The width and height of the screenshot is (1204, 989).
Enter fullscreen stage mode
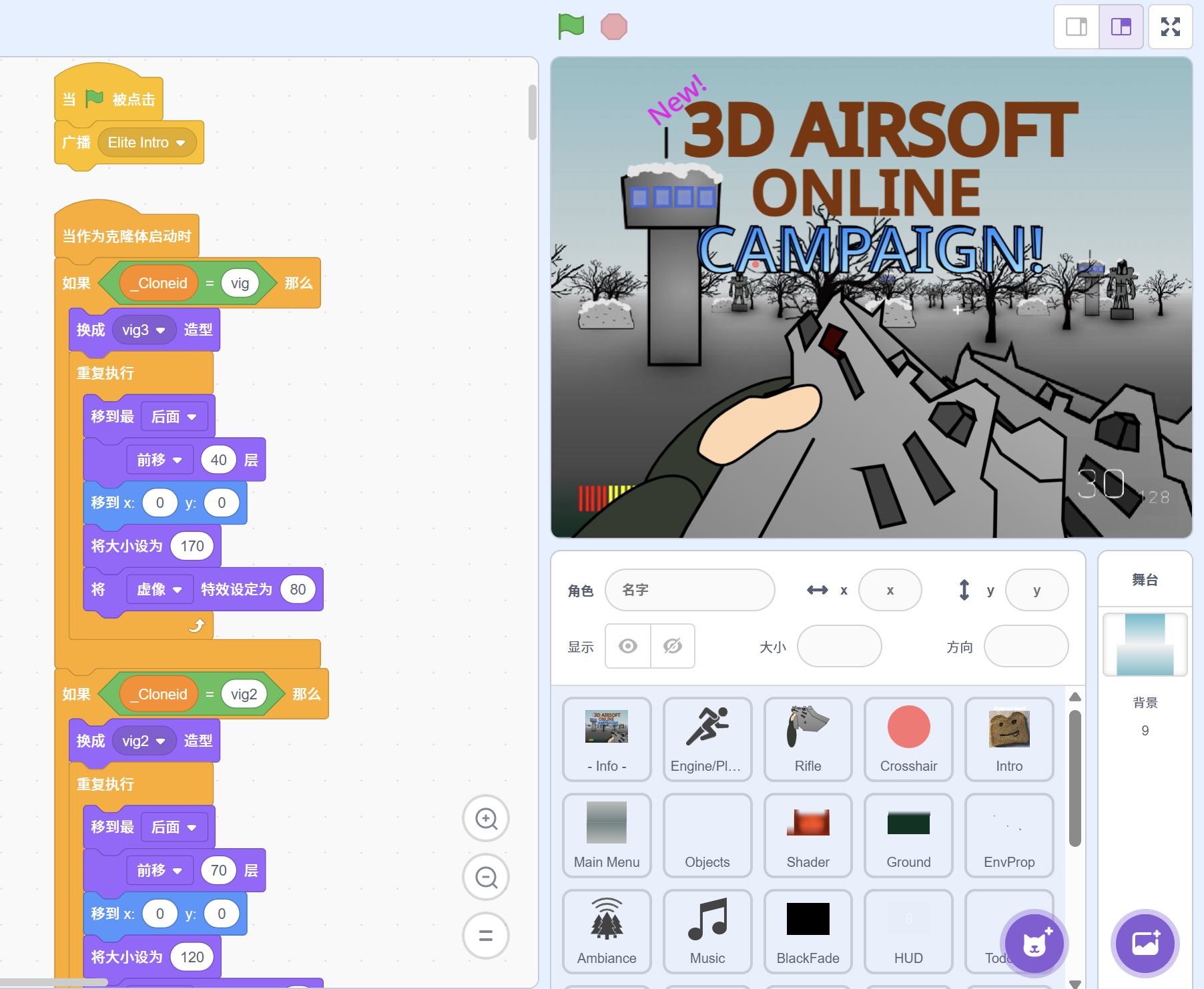coord(1170,27)
